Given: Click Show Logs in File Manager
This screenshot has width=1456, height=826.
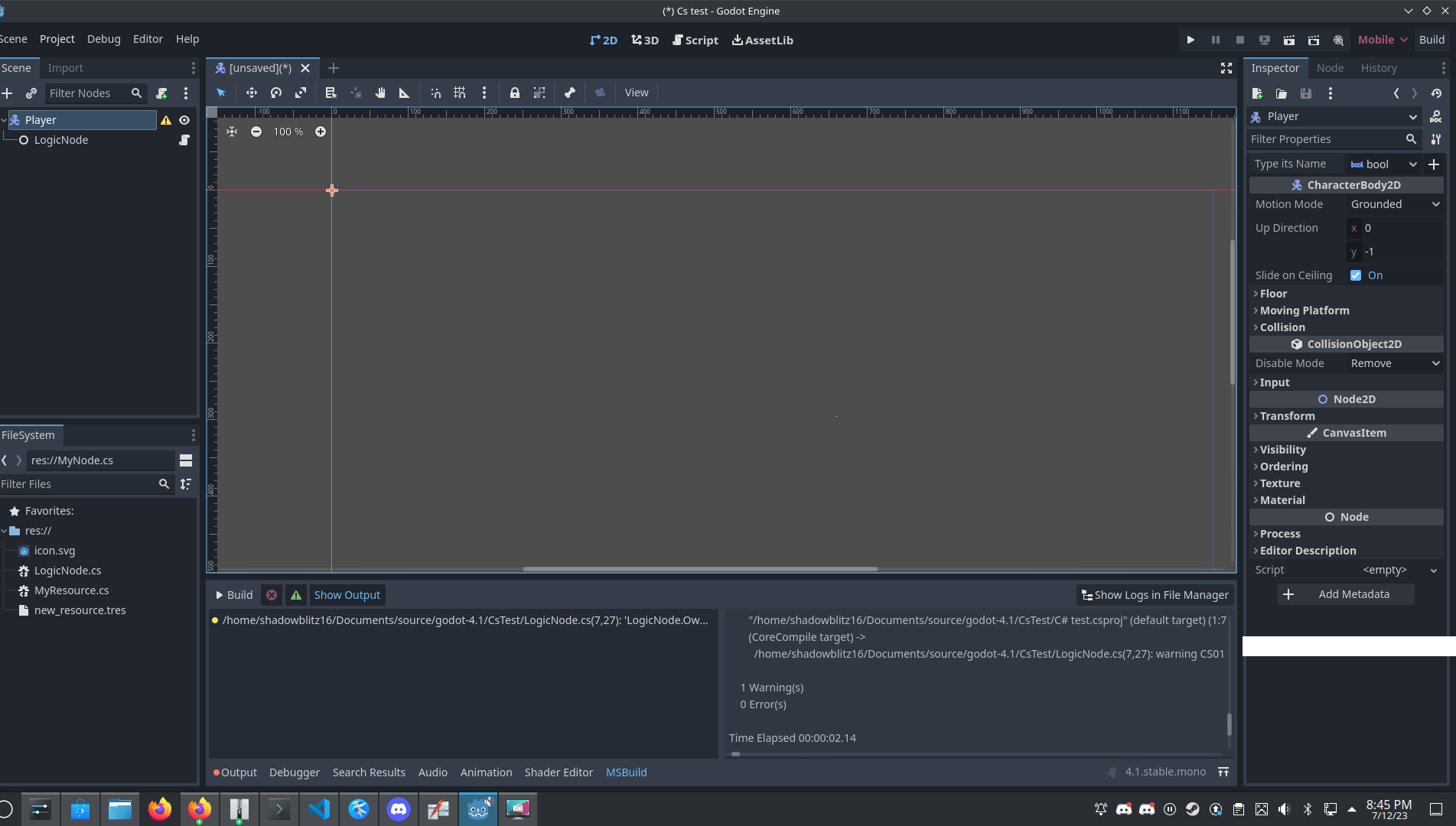Looking at the screenshot, I should pyautogui.click(x=1155, y=594).
